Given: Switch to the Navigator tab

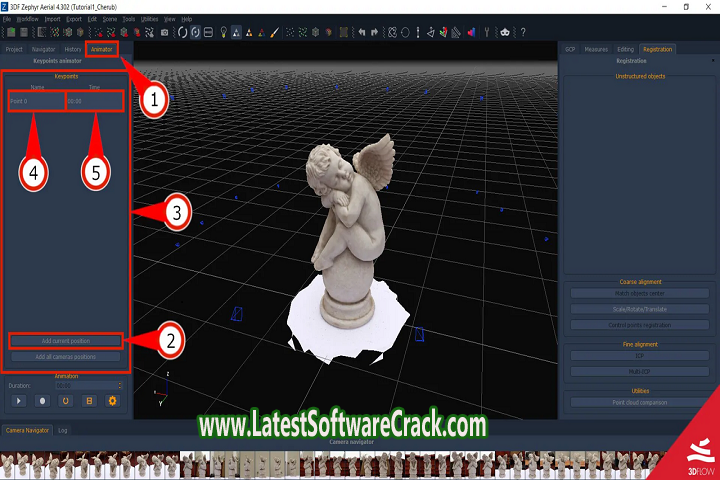Looking at the screenshot, I should 43,48.
